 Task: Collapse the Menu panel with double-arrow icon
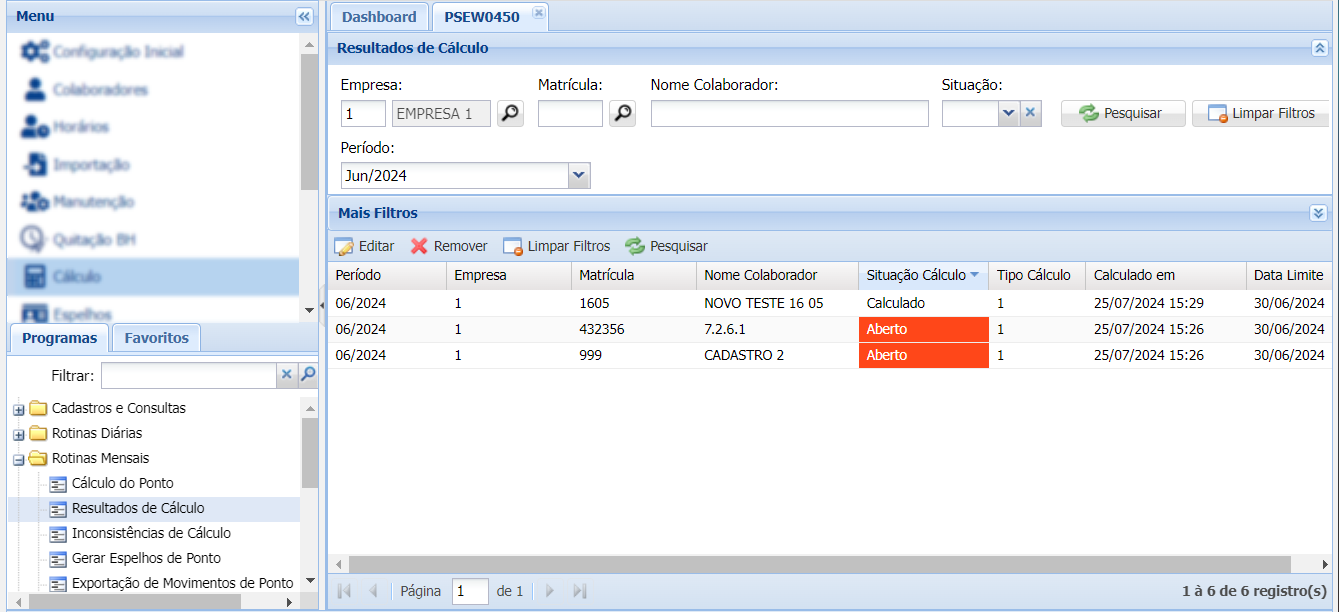(x=304, y=16)
